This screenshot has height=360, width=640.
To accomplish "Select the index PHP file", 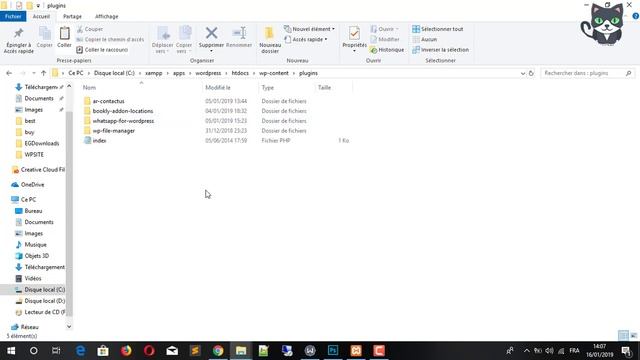I will [99, 140].
